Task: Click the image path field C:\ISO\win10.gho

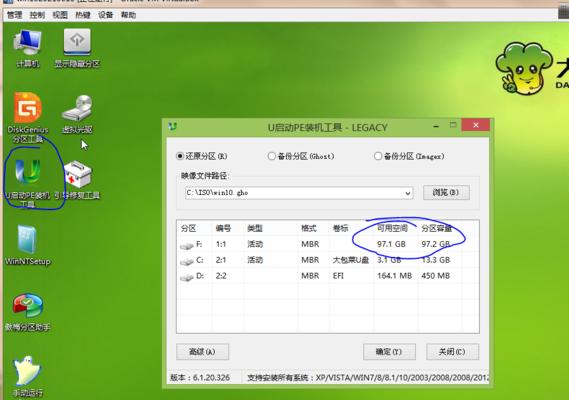Action: pos(299,193)
